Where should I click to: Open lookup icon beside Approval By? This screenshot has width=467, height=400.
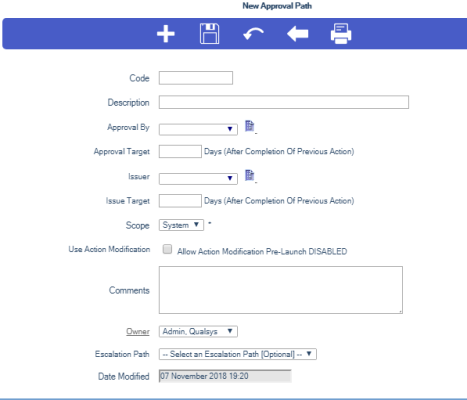[x=250, y=126]
